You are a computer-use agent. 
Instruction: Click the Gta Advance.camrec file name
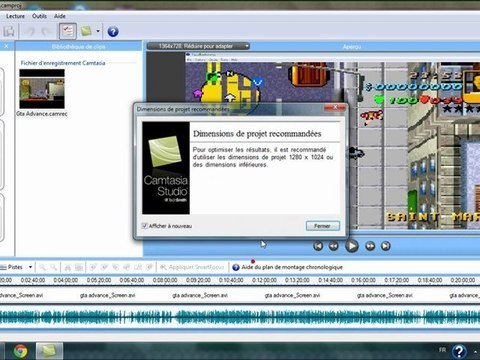[x=42, y=114]
